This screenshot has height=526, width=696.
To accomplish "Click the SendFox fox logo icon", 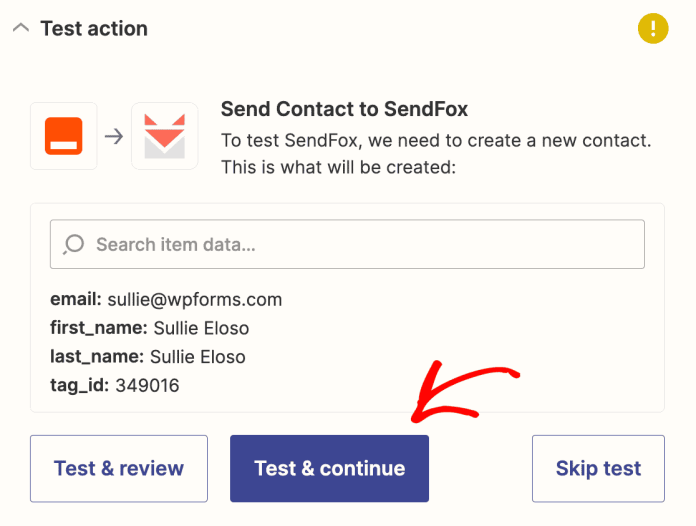I will pos(164,136).
